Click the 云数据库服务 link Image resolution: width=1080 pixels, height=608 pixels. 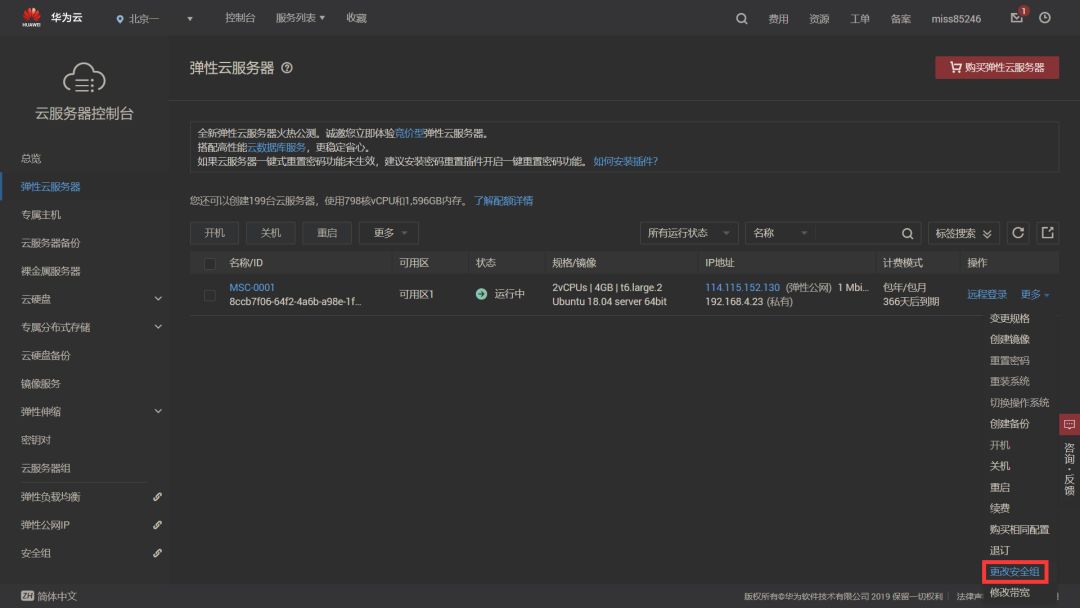coord(276,147)
